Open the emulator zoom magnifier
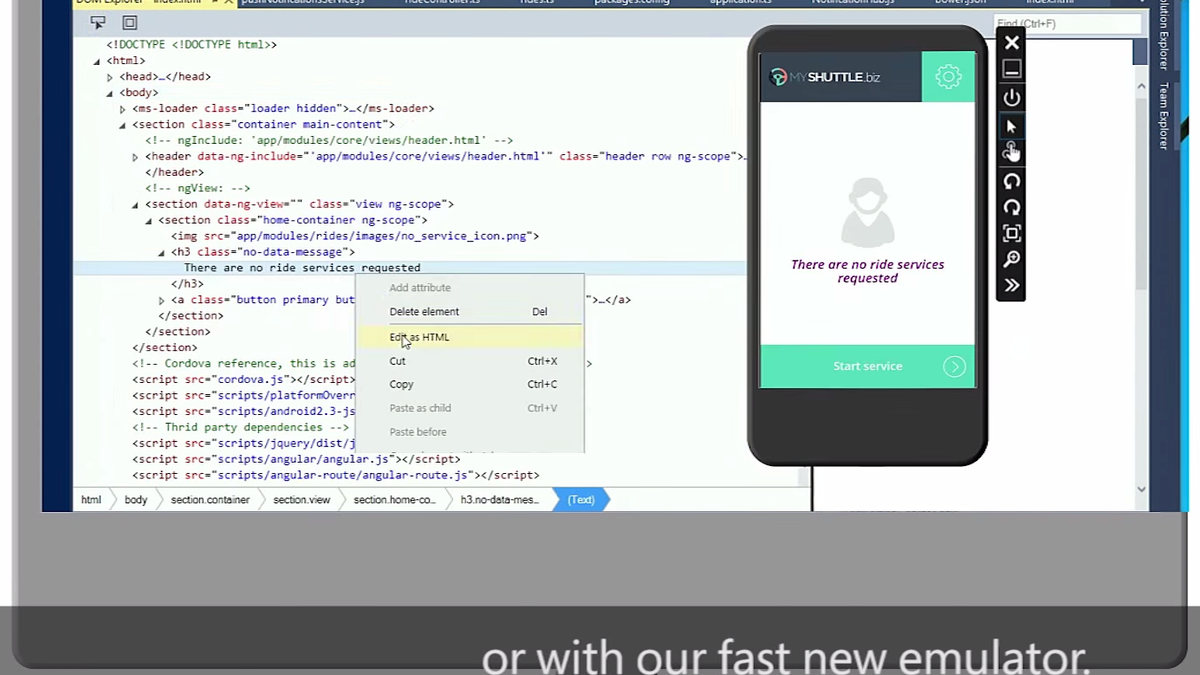This screenshot has width=1200, height=675. click(1012, 259)
